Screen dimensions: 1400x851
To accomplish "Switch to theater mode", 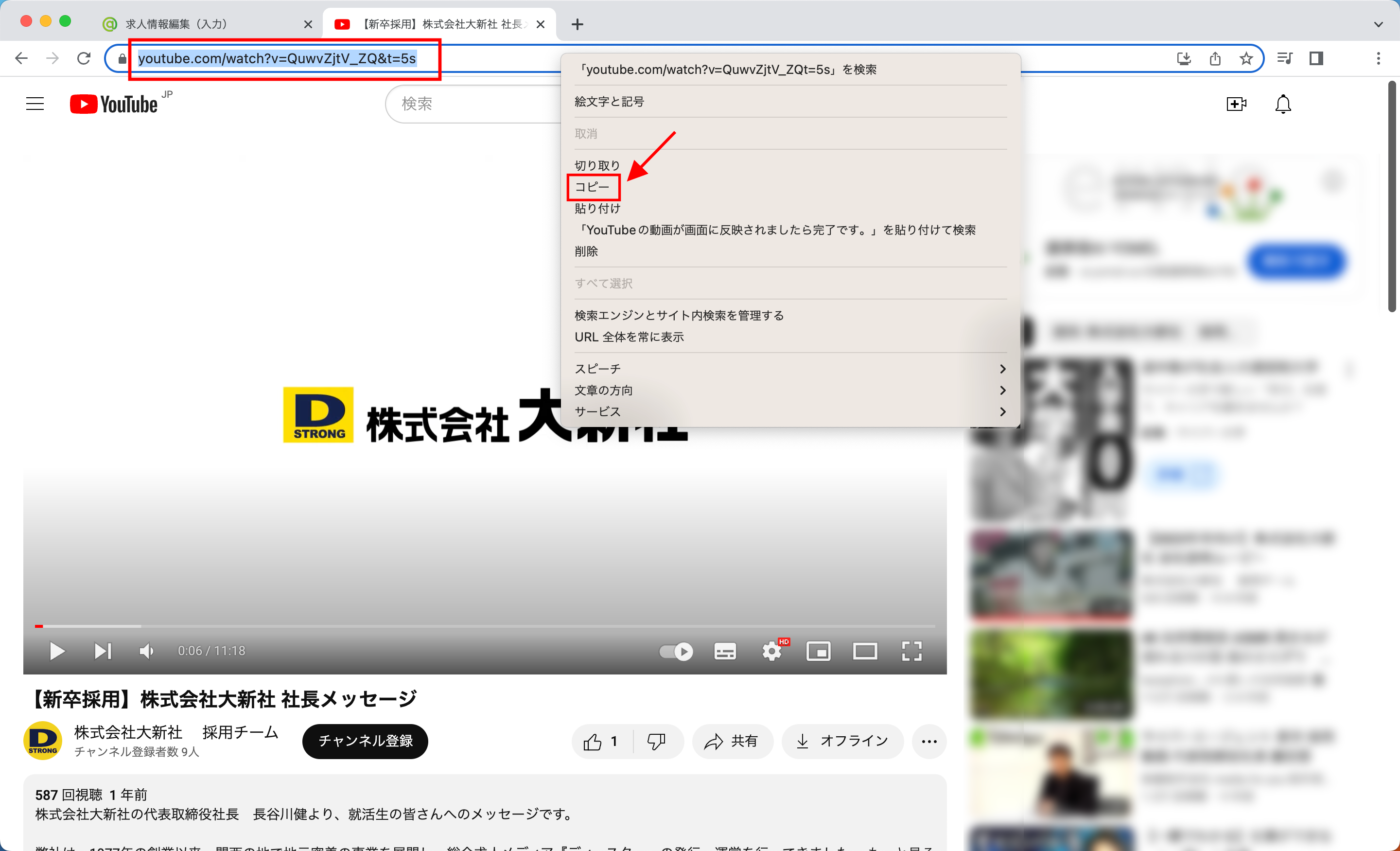I will tap(865, 651).
